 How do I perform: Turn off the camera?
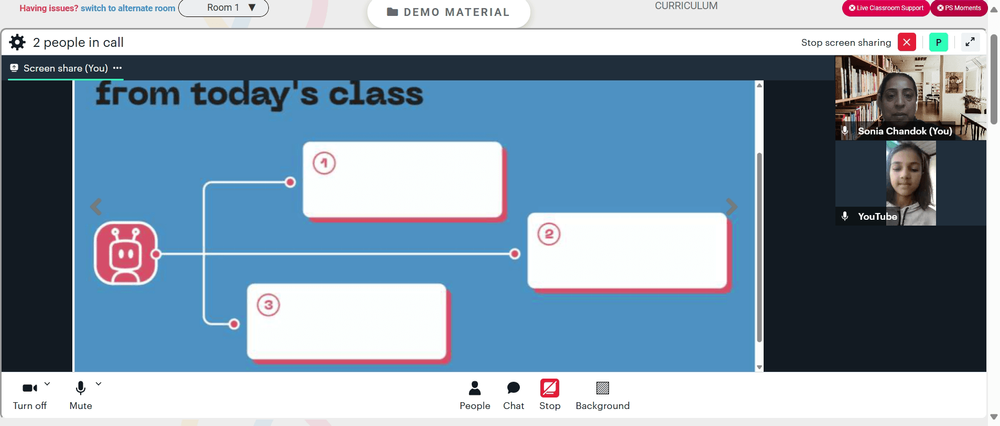29,395
